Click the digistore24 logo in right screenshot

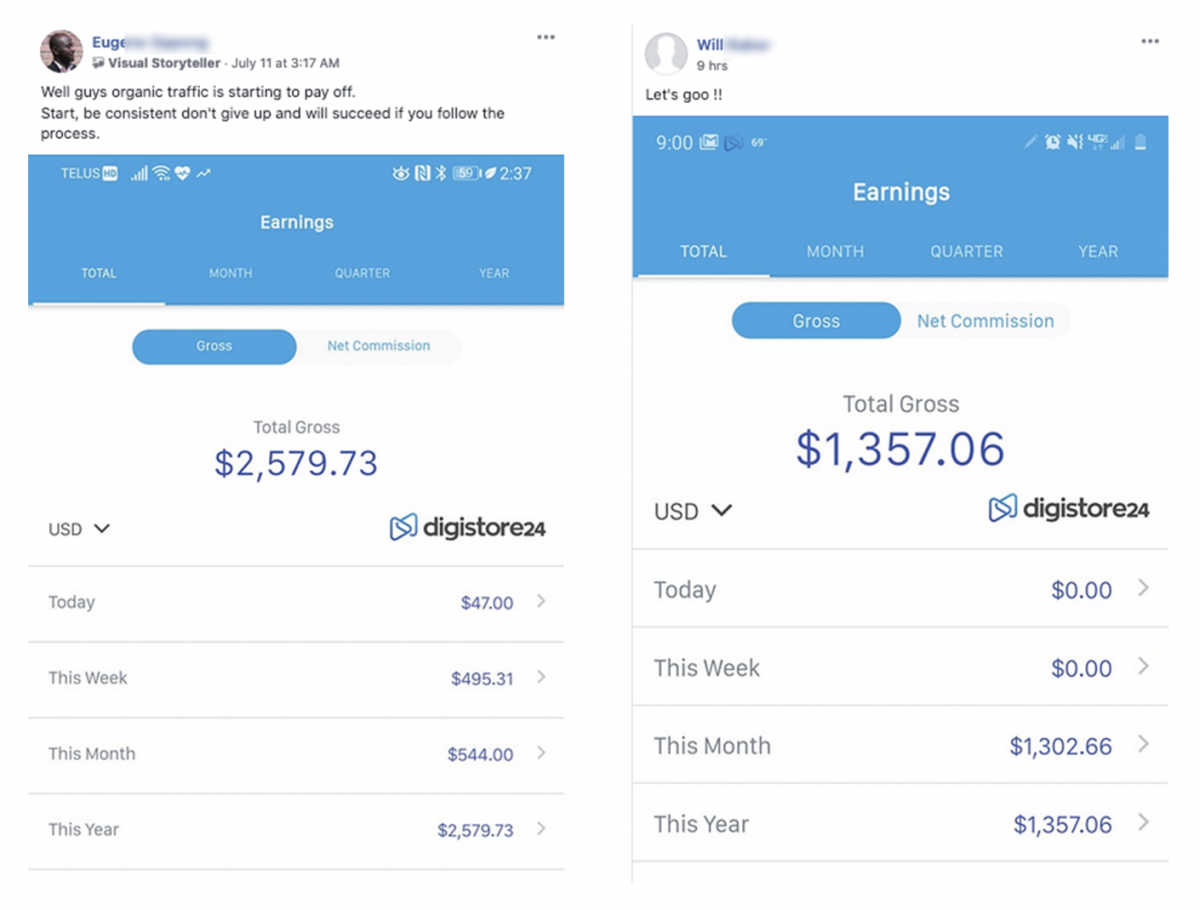click(x=1069, y=508)
